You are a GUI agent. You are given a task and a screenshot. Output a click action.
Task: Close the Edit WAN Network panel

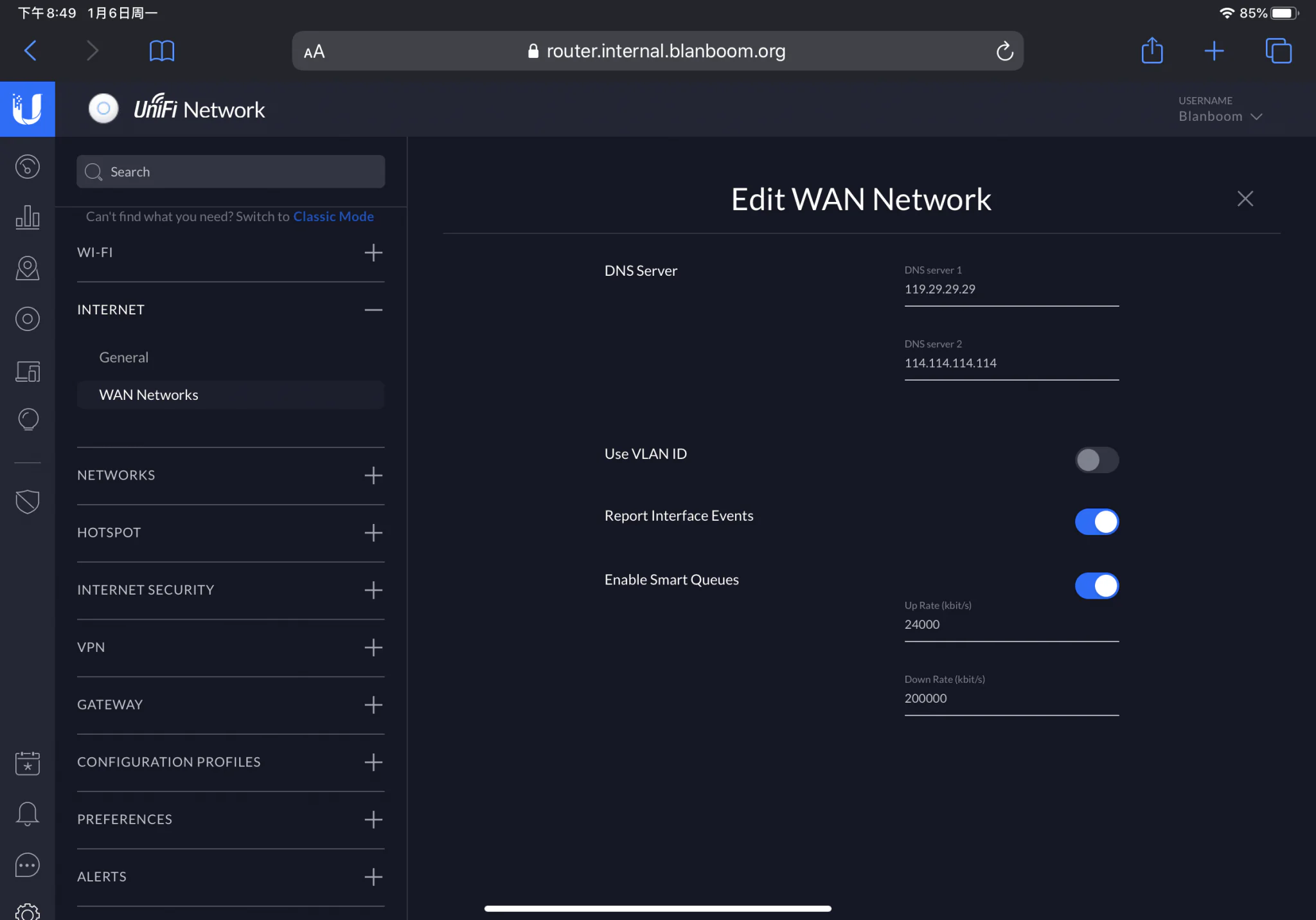[1245, 199]
